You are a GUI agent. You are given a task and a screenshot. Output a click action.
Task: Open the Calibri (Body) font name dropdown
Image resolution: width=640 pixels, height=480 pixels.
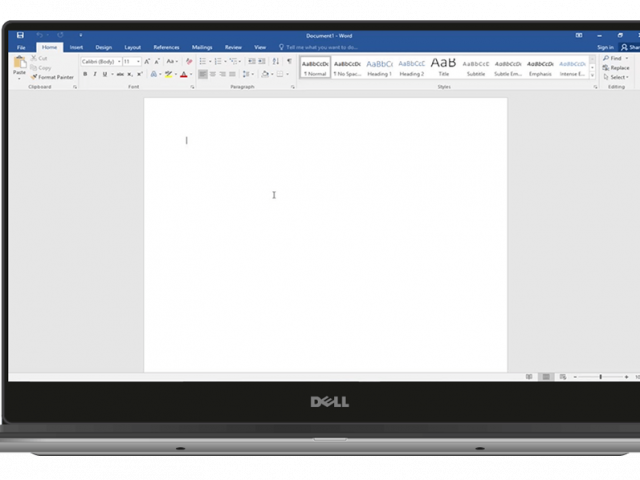point(99,61)
